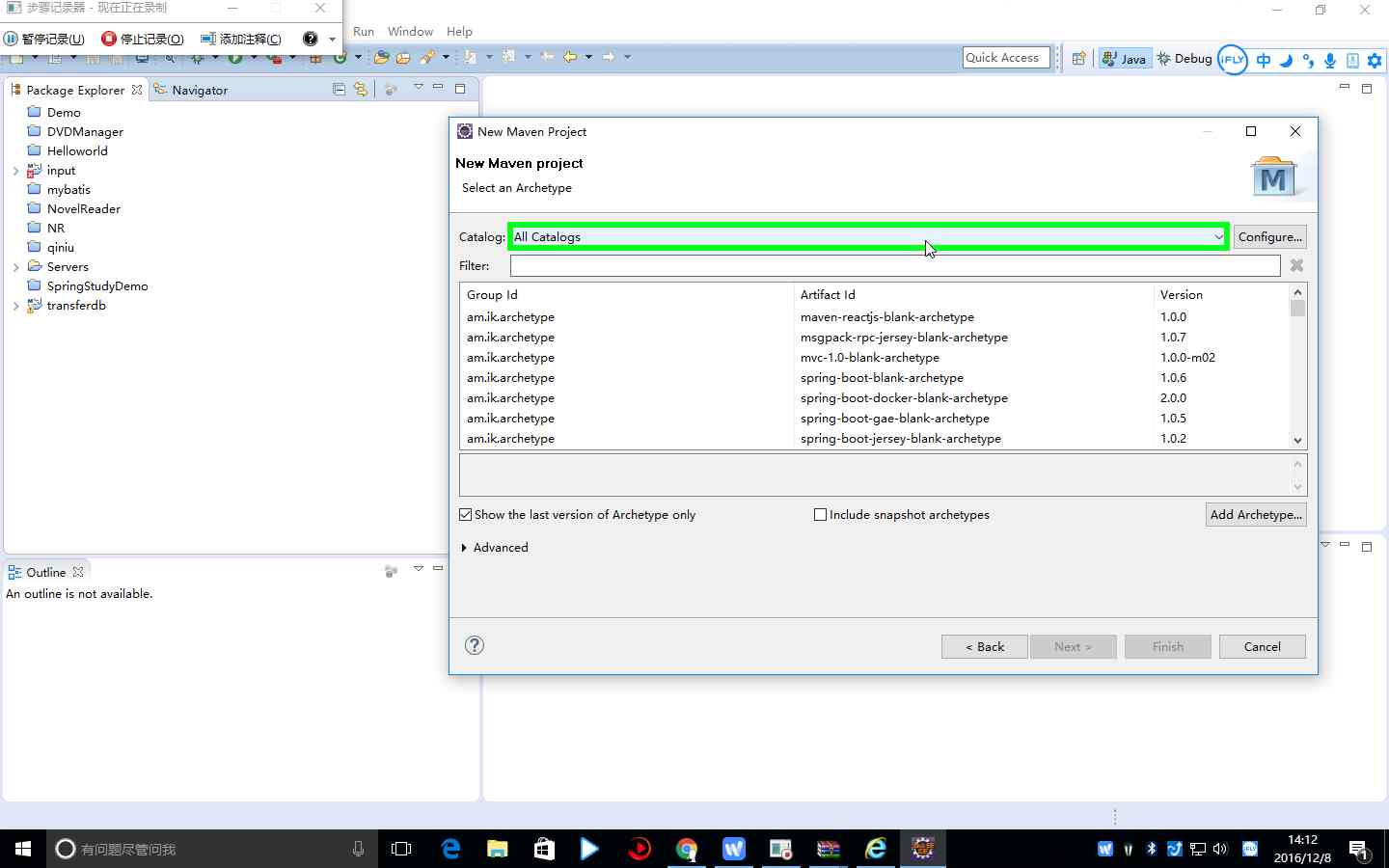Image resolution: width=1389 pixels, height=868 pixels.
Task: Click the Outline tab
Action: coord(46,572)
